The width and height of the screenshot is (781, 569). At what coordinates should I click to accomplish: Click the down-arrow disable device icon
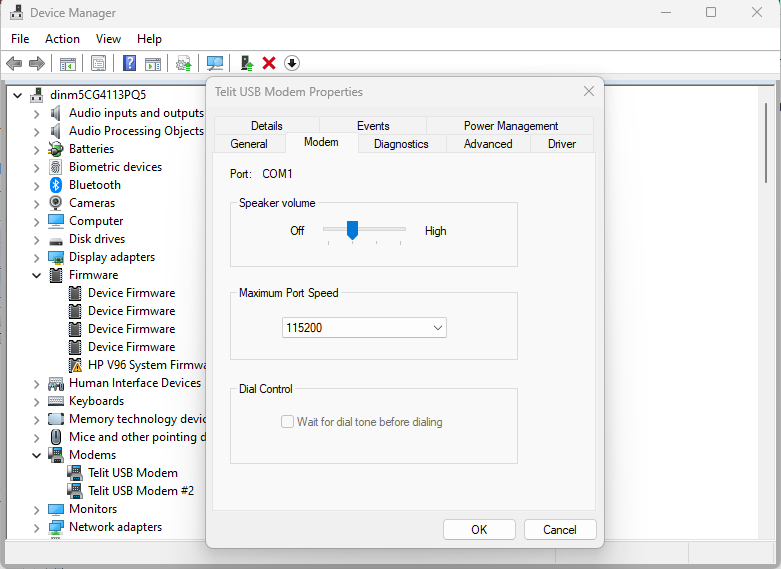292,63
